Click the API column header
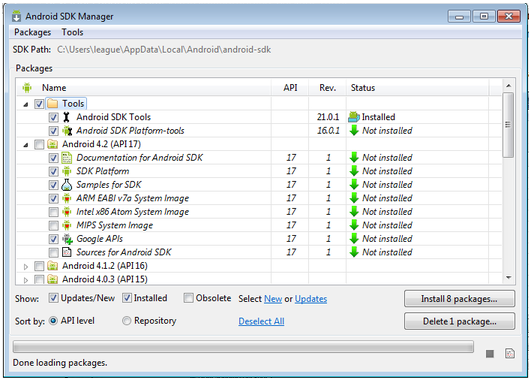The width and height of the screenshot is (531, 380). click(x=290, y=88)
